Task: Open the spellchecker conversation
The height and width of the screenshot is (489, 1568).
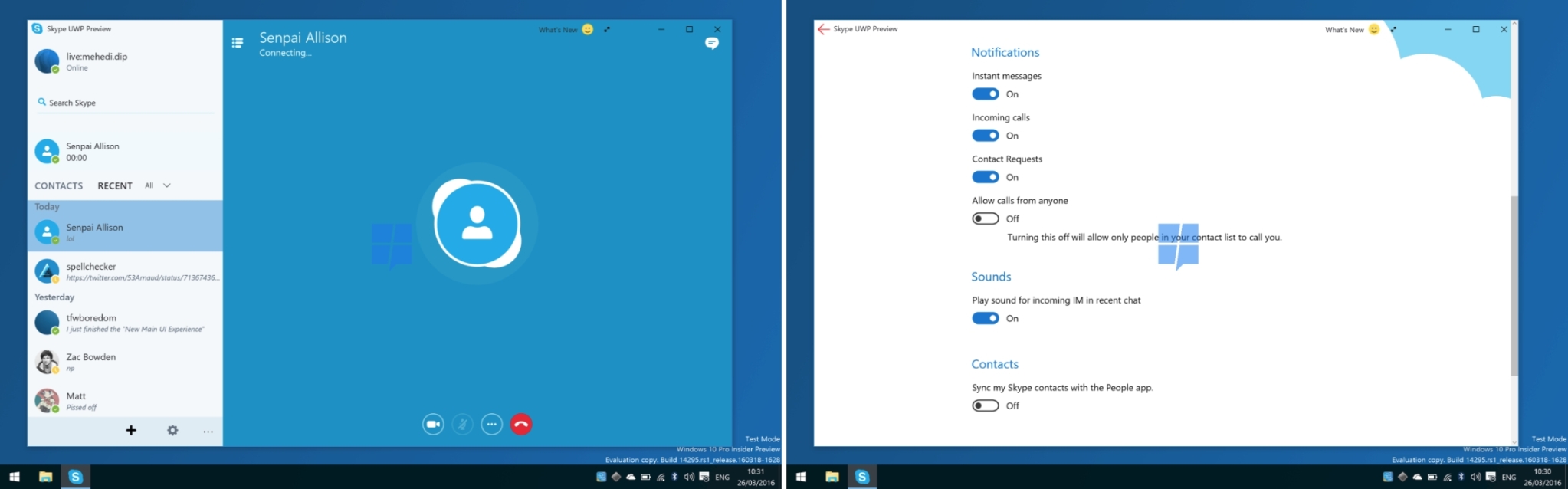Action: pos(125,271)
